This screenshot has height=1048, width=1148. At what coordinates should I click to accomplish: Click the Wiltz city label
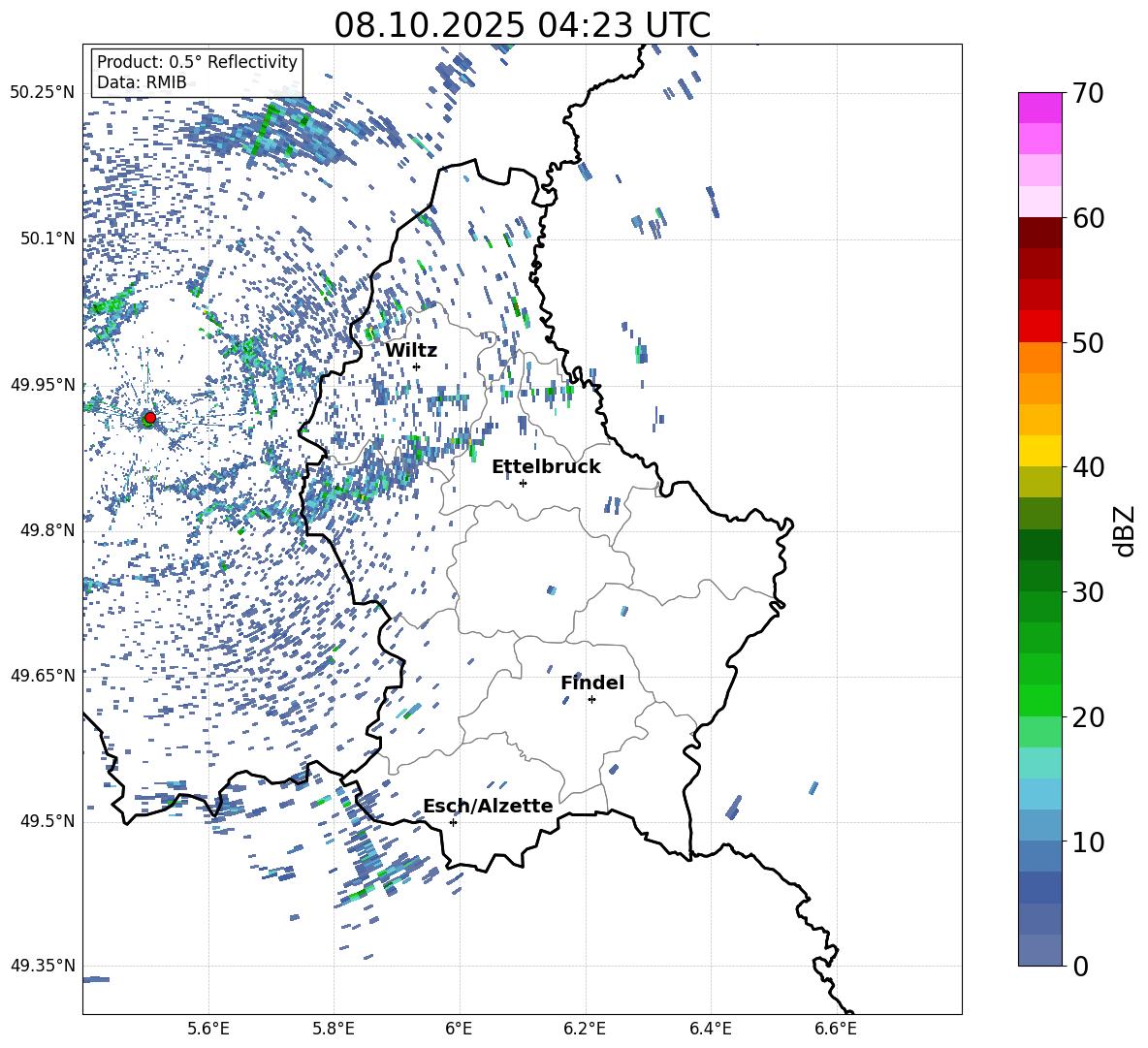411,351
